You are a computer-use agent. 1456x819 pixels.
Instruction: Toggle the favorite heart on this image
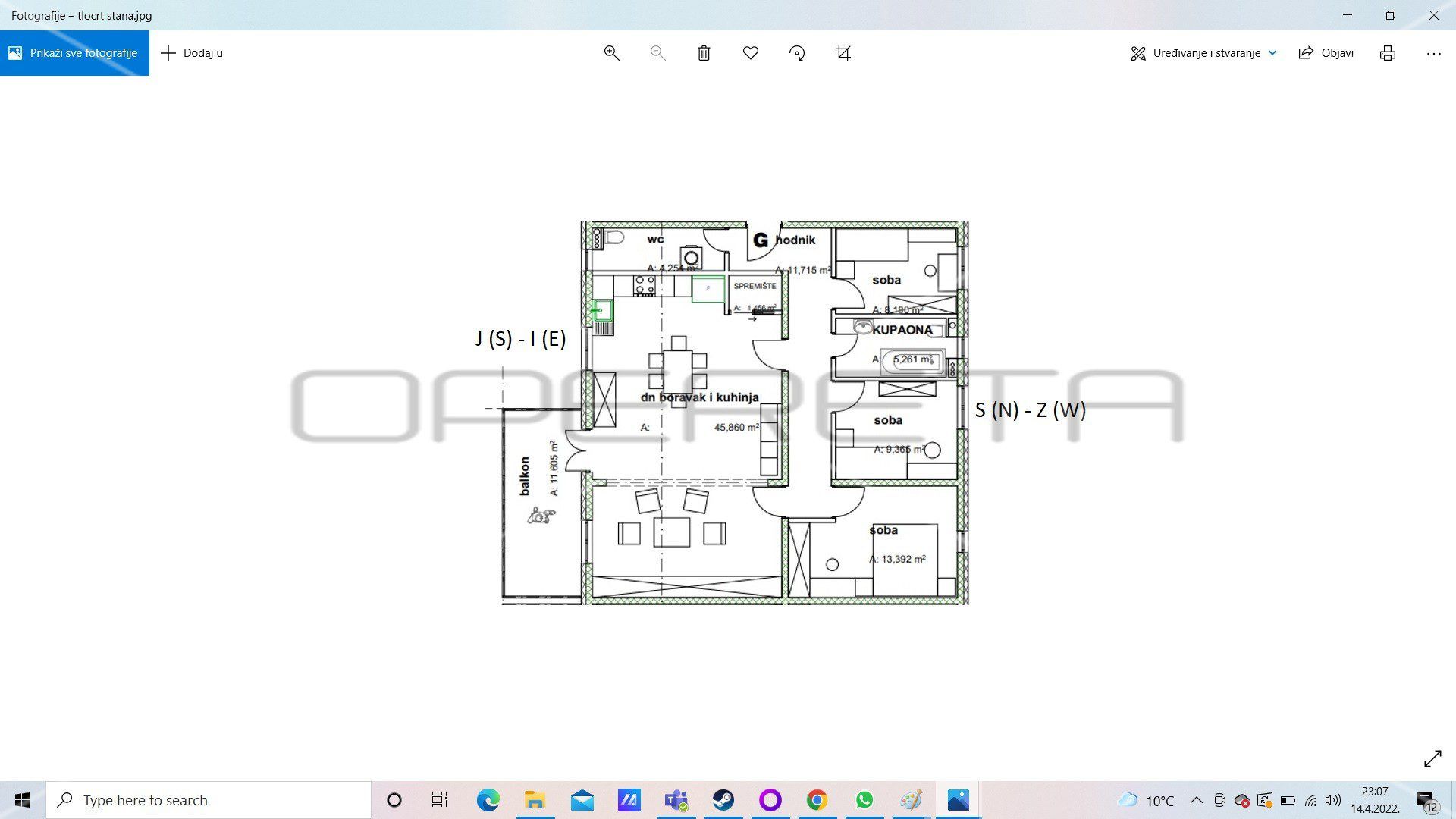pos(751,52)
